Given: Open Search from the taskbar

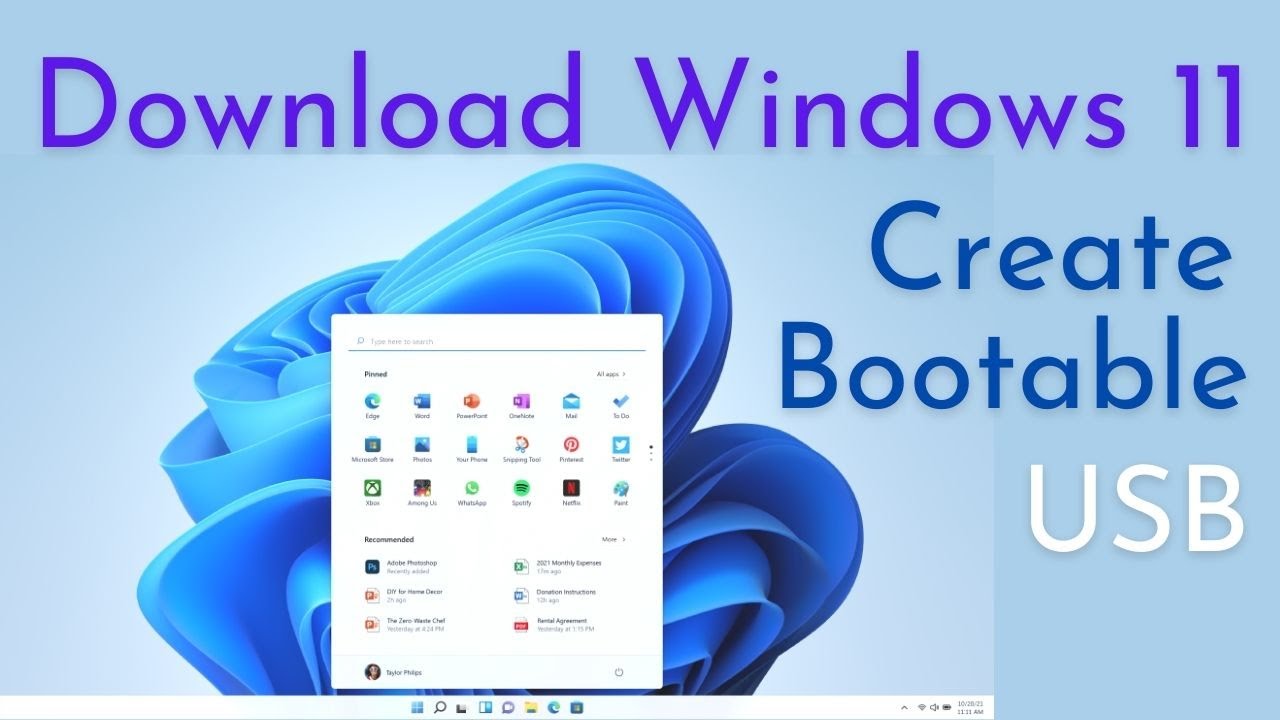Looking at the screenshot, I should tap(440, 708).
